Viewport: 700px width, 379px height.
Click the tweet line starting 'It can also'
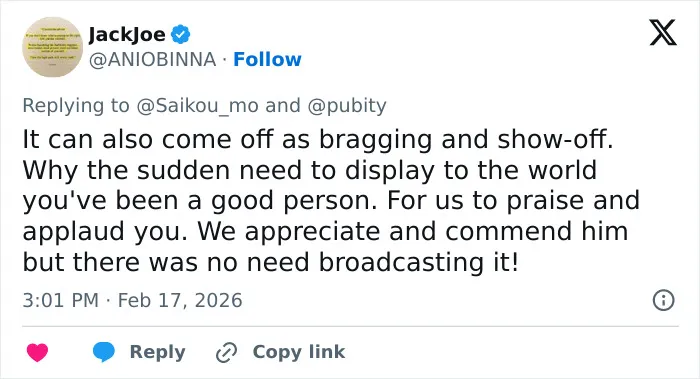point(318,139)
